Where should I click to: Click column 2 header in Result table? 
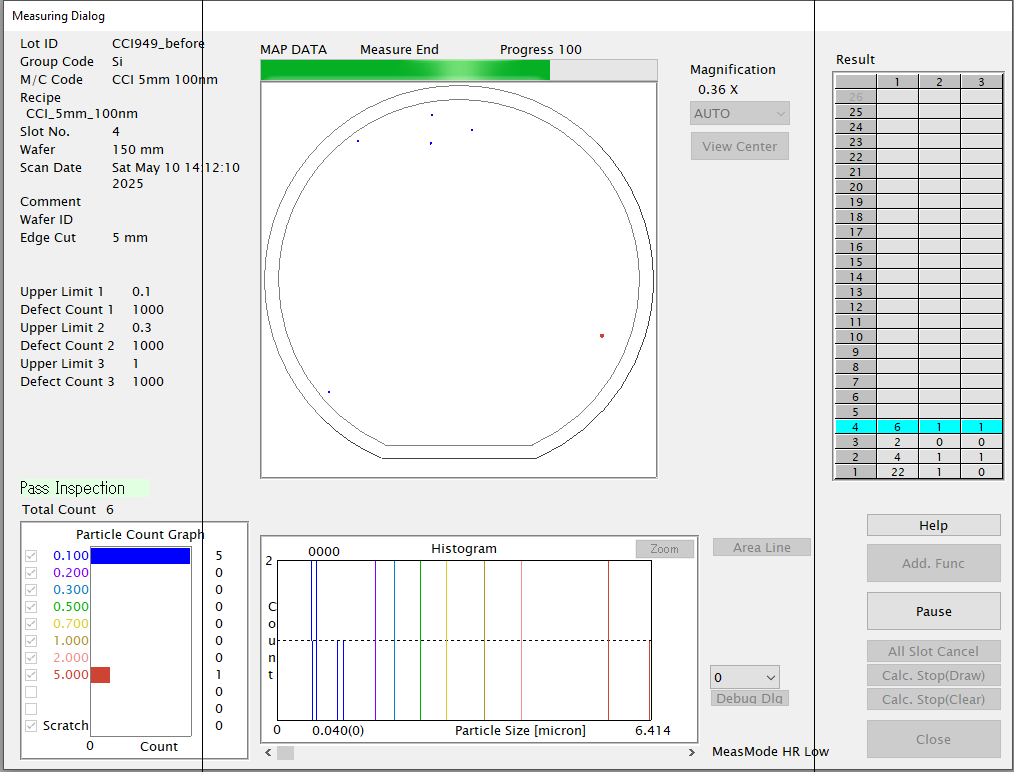(940, 82)
